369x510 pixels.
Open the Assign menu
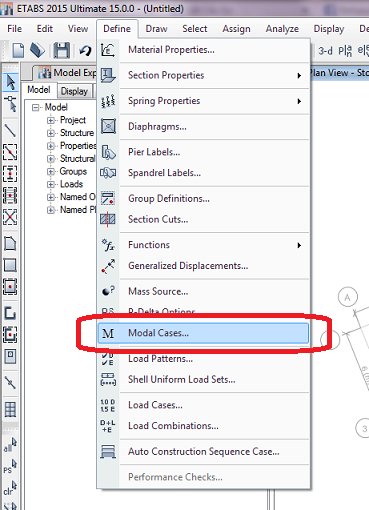pyautogui.click(x=236, y=29)
